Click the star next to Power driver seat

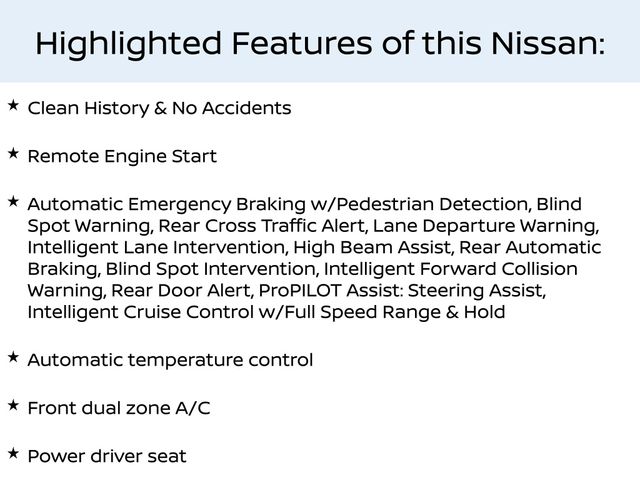coord(12,453)
